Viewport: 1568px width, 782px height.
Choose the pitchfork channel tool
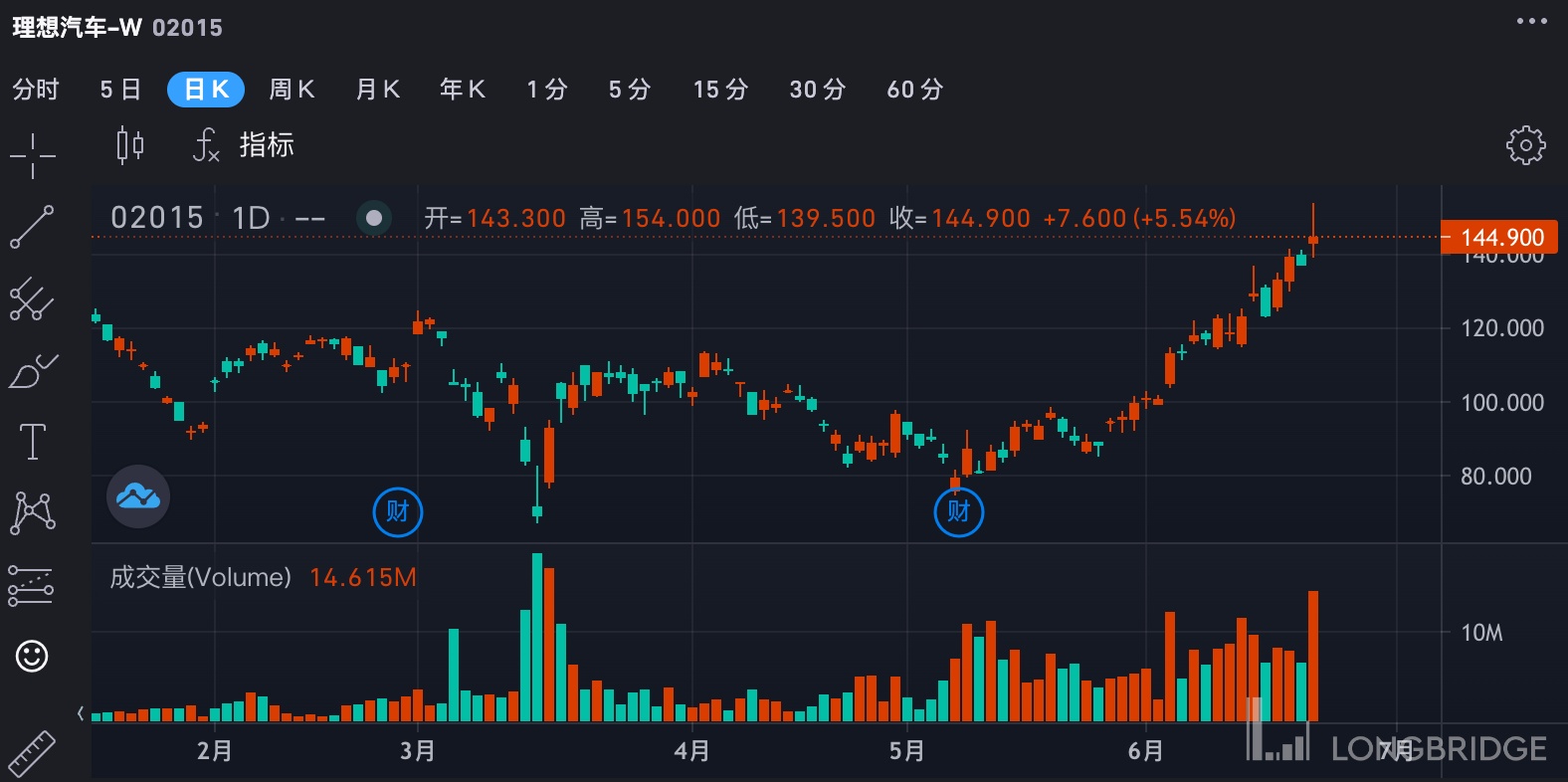point(32,298)
